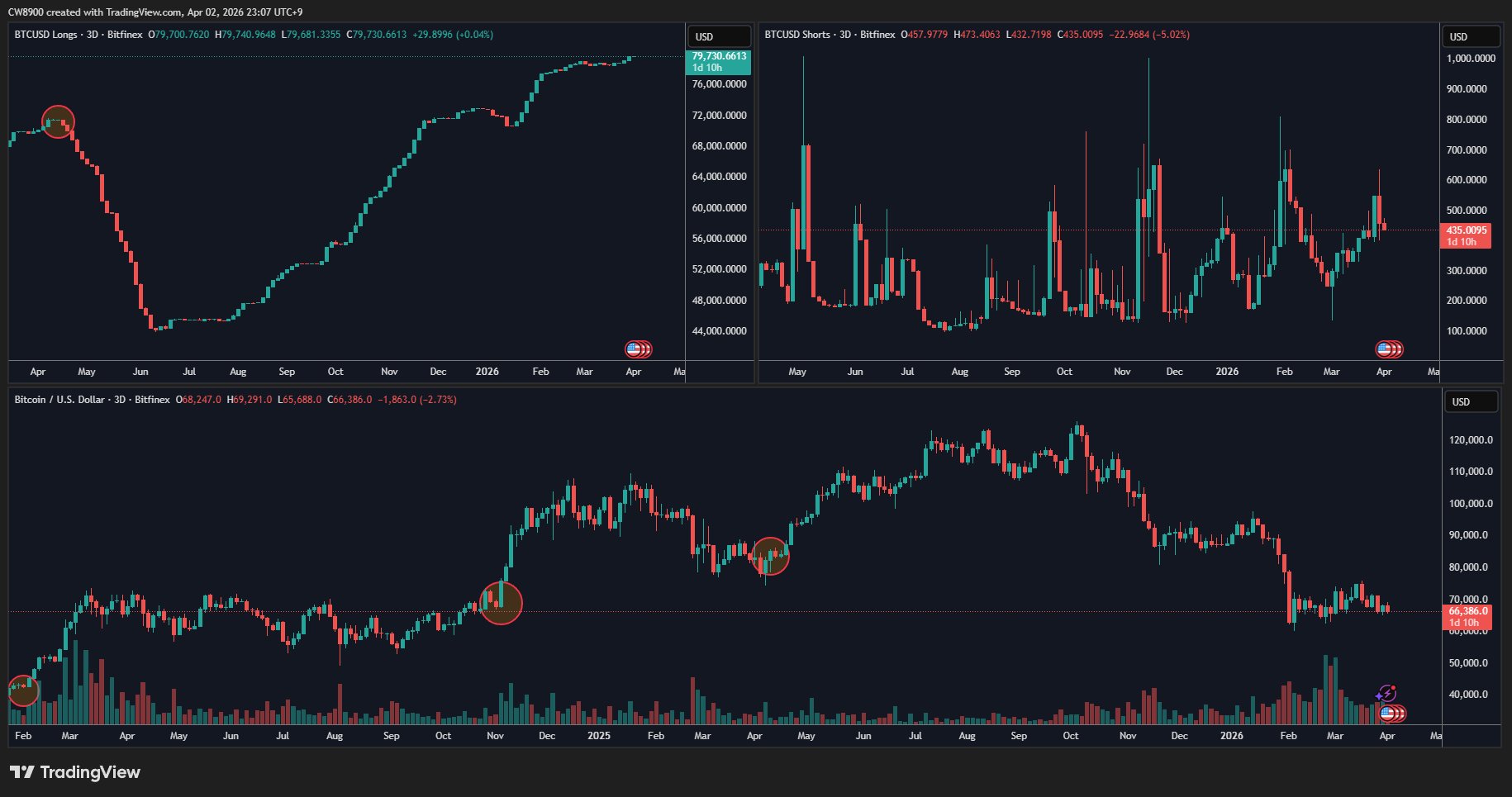This screenshot has width=1512, height=797.
Task: Click the purple lightning bolt icon
Action: (1386, 694)
